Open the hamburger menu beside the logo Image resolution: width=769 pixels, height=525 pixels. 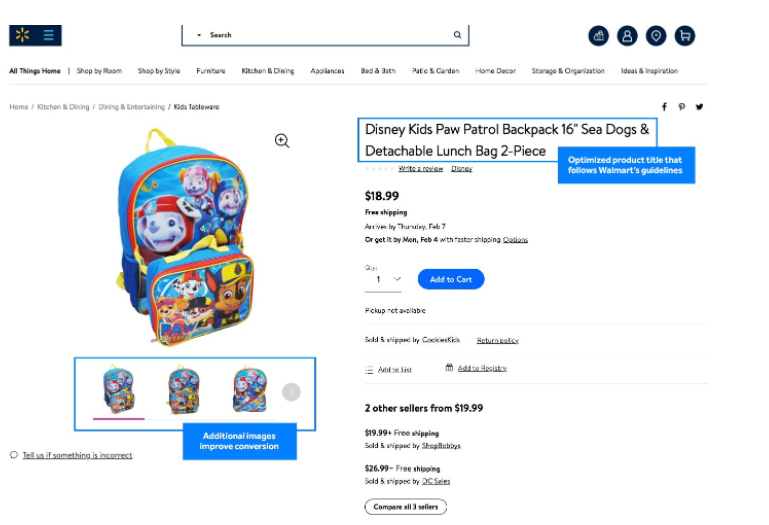click(48, 35)
